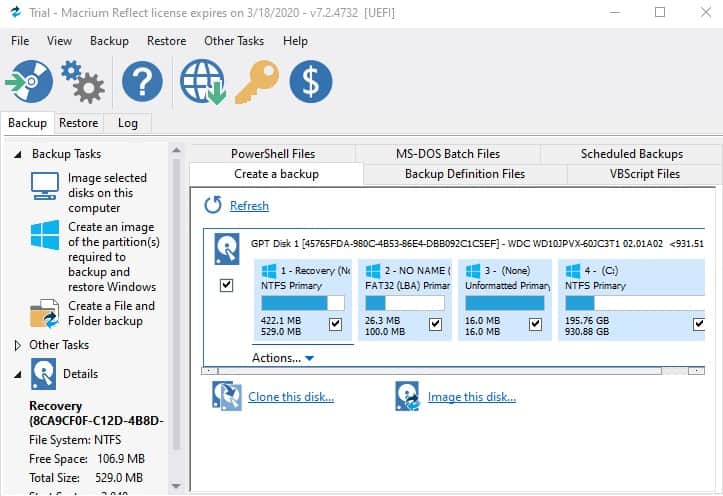Select the Create a backup tab

[276, 174]
